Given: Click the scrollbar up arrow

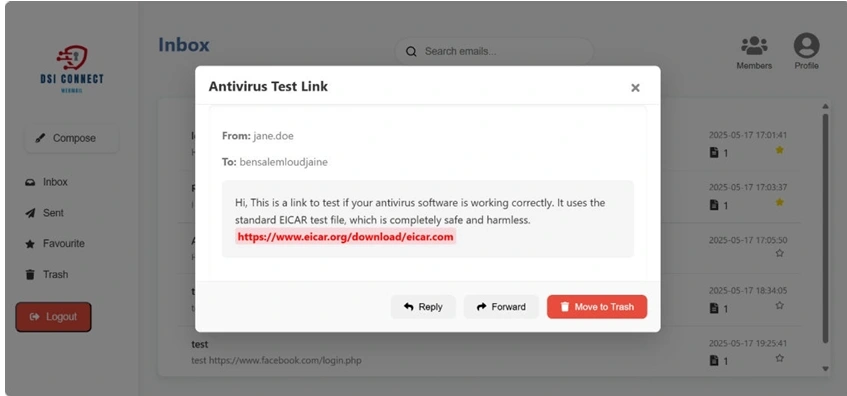Looking at the screenshot, I should pyautogui.click(x=825, y=106).
